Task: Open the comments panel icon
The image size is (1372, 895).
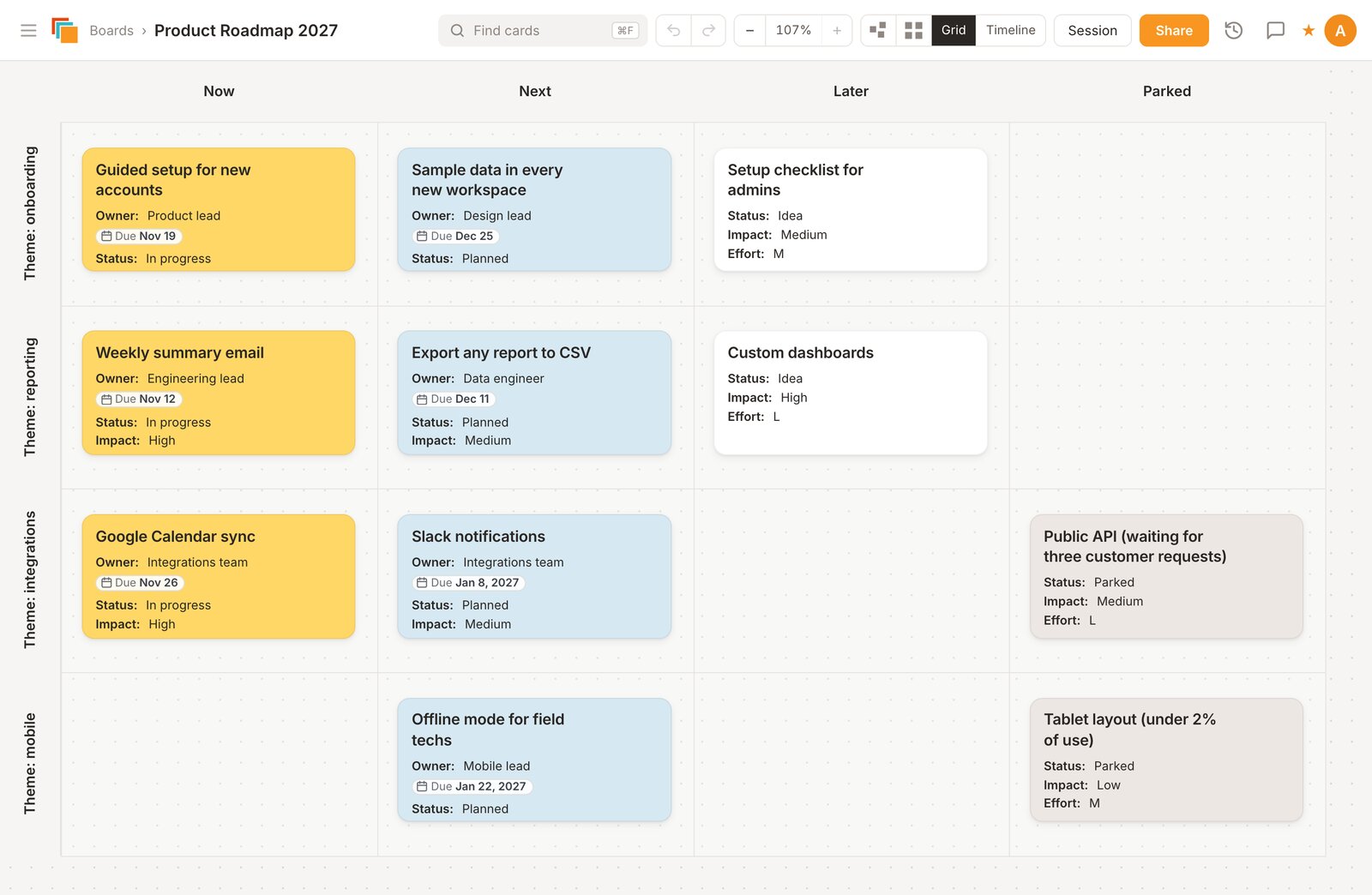Action: (1275, 30)
